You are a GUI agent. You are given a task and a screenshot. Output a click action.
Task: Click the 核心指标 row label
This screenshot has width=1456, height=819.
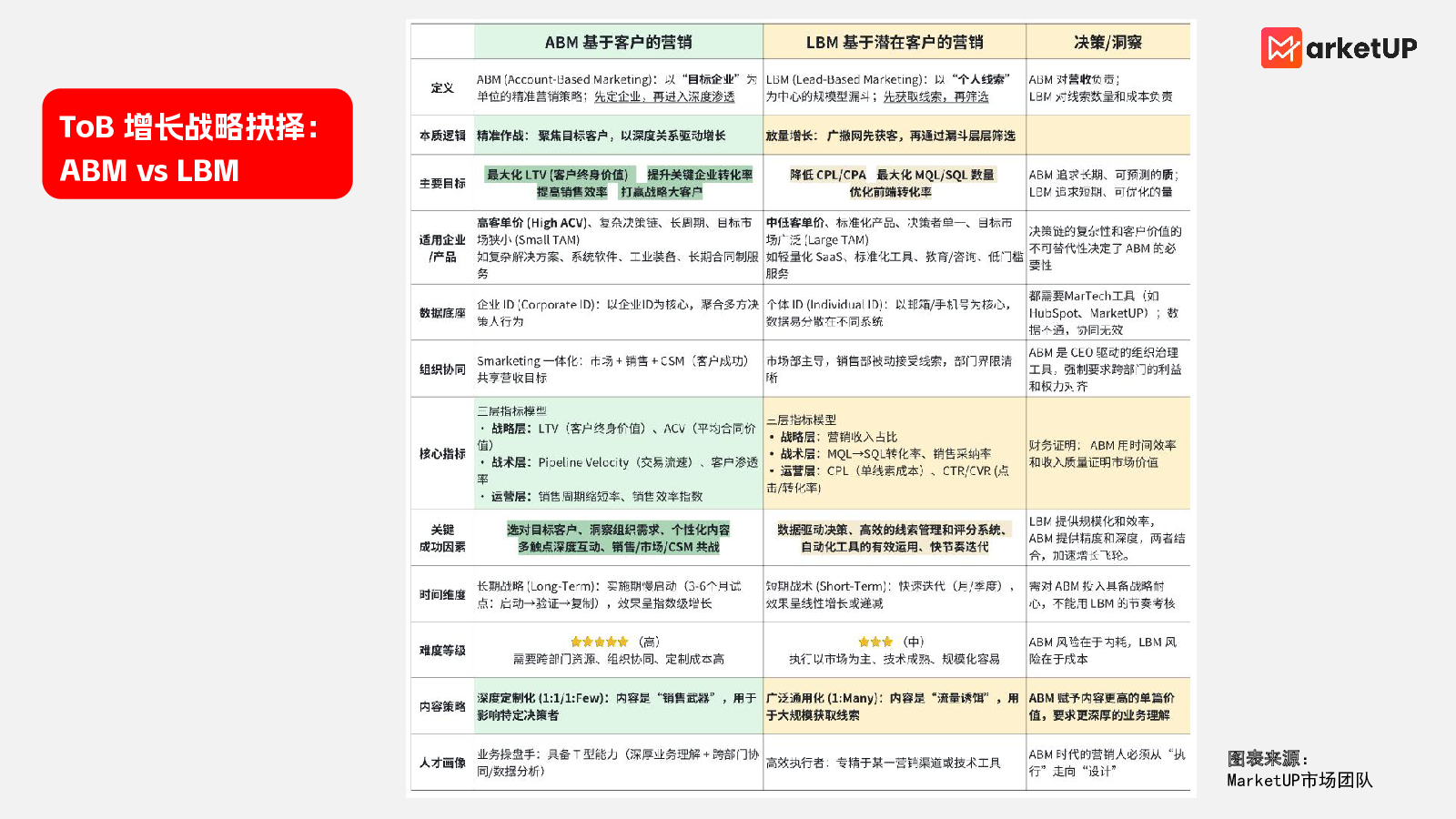pos(442,453)
